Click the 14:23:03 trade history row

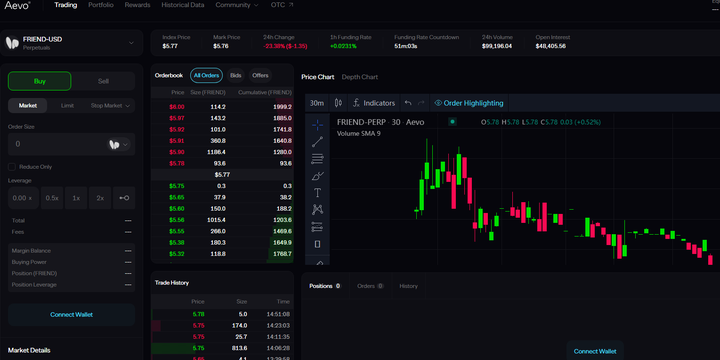pyautogui.click(x=222, y=326)
